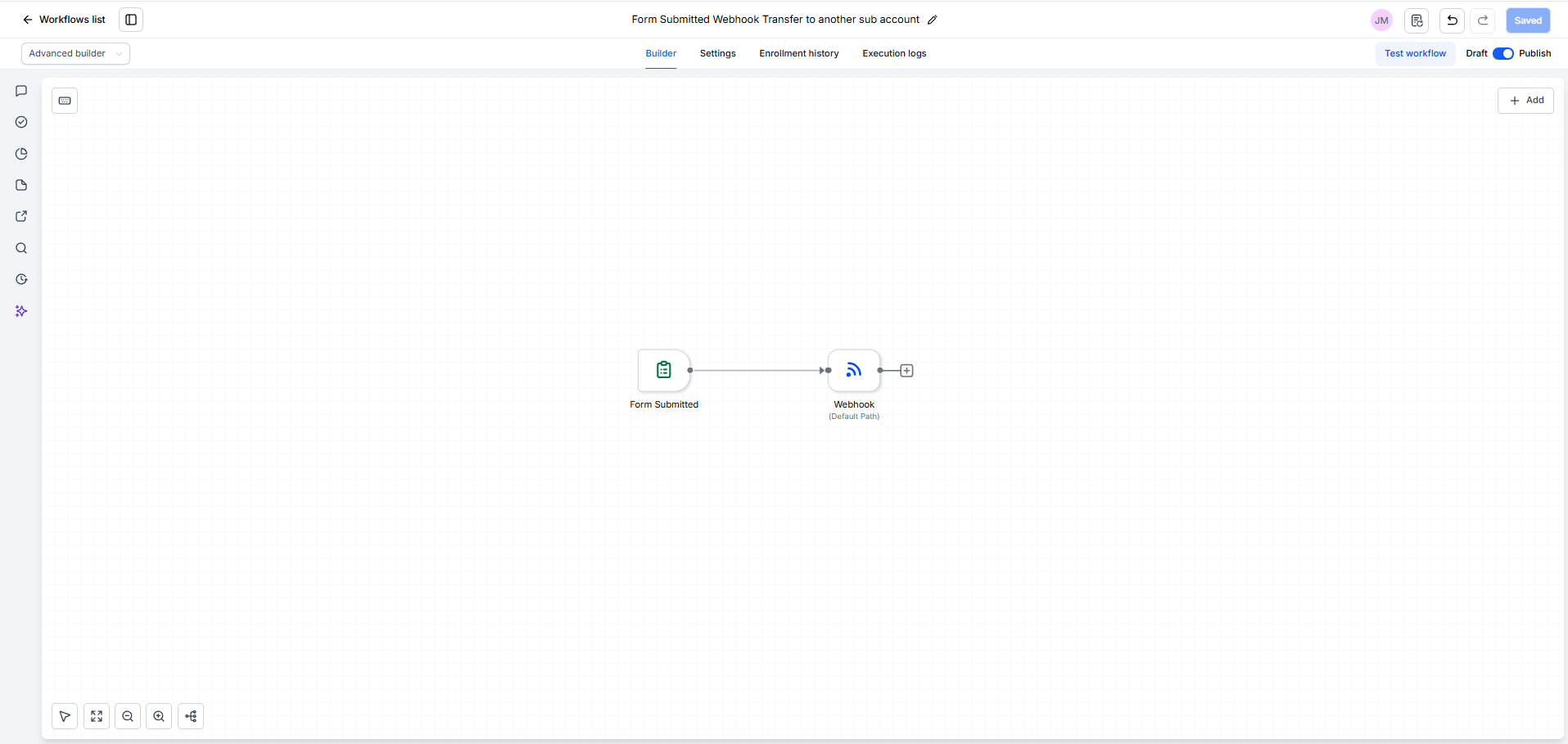Zoom in on the canvas
Screen dimensions: 1568x744
159,716
